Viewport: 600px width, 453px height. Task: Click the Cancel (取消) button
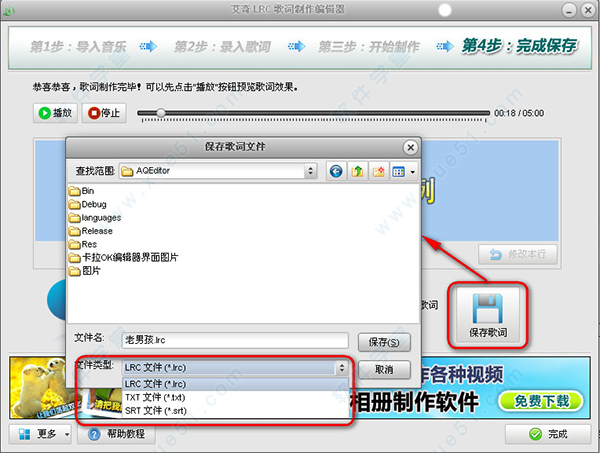[384, 369]
